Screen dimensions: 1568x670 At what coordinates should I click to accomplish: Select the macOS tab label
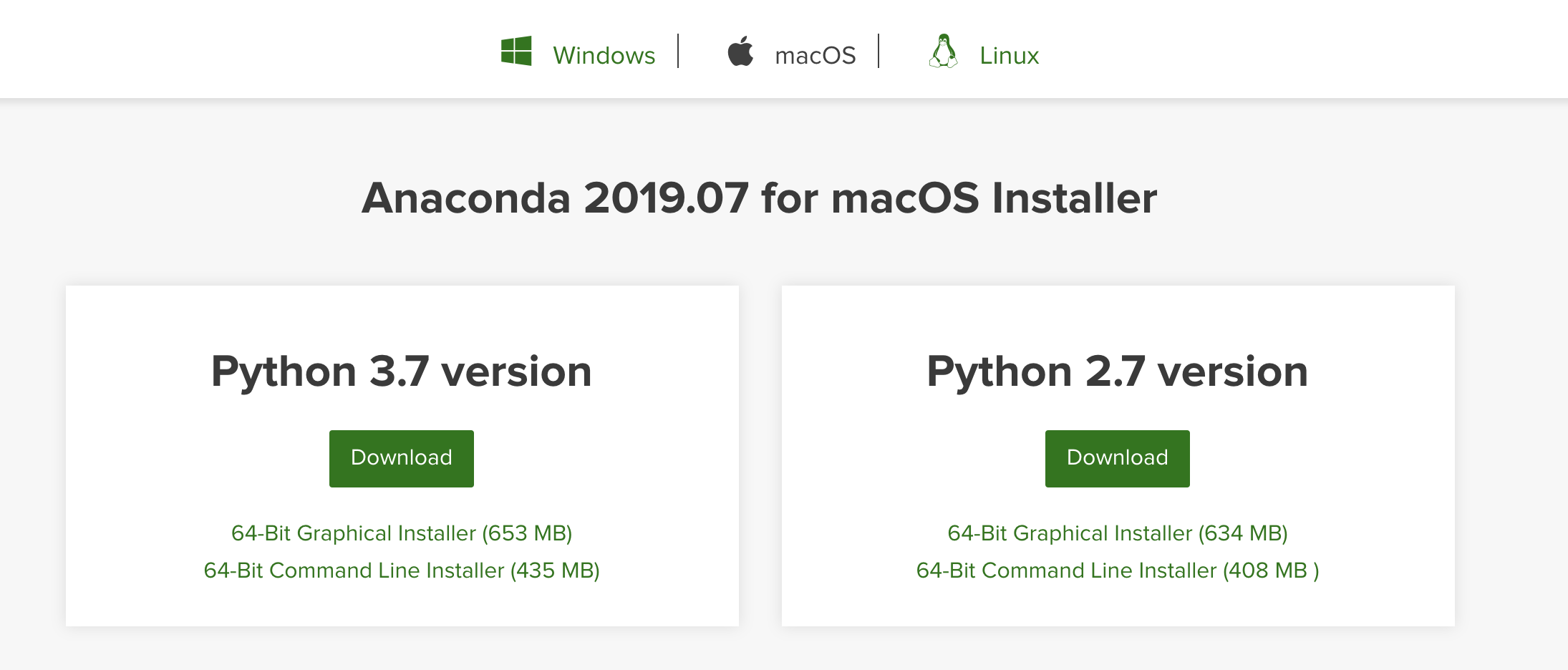(x=815, y=55)
